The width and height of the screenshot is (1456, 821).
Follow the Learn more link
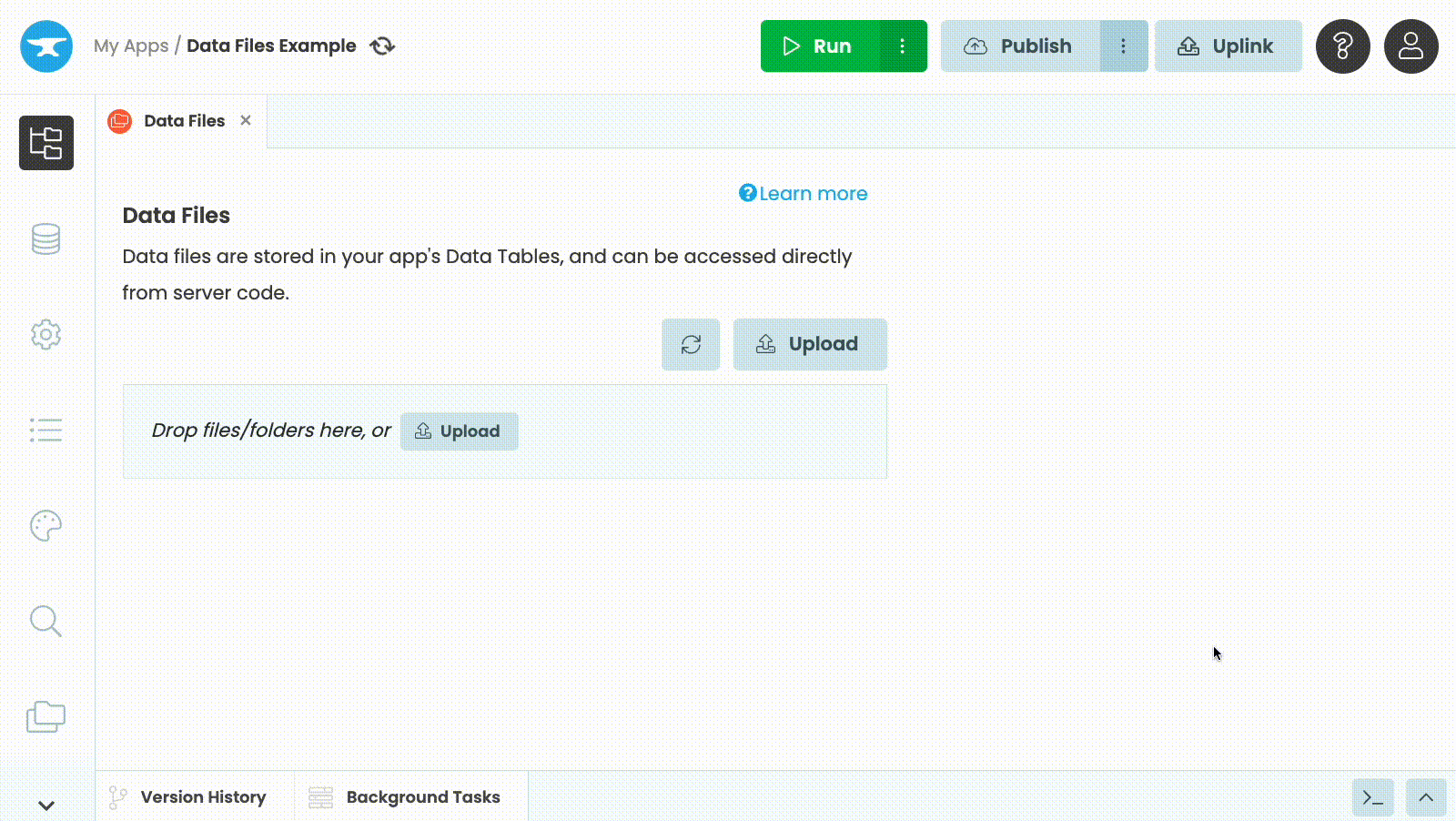pyautogui.click(x=804, y=193)
